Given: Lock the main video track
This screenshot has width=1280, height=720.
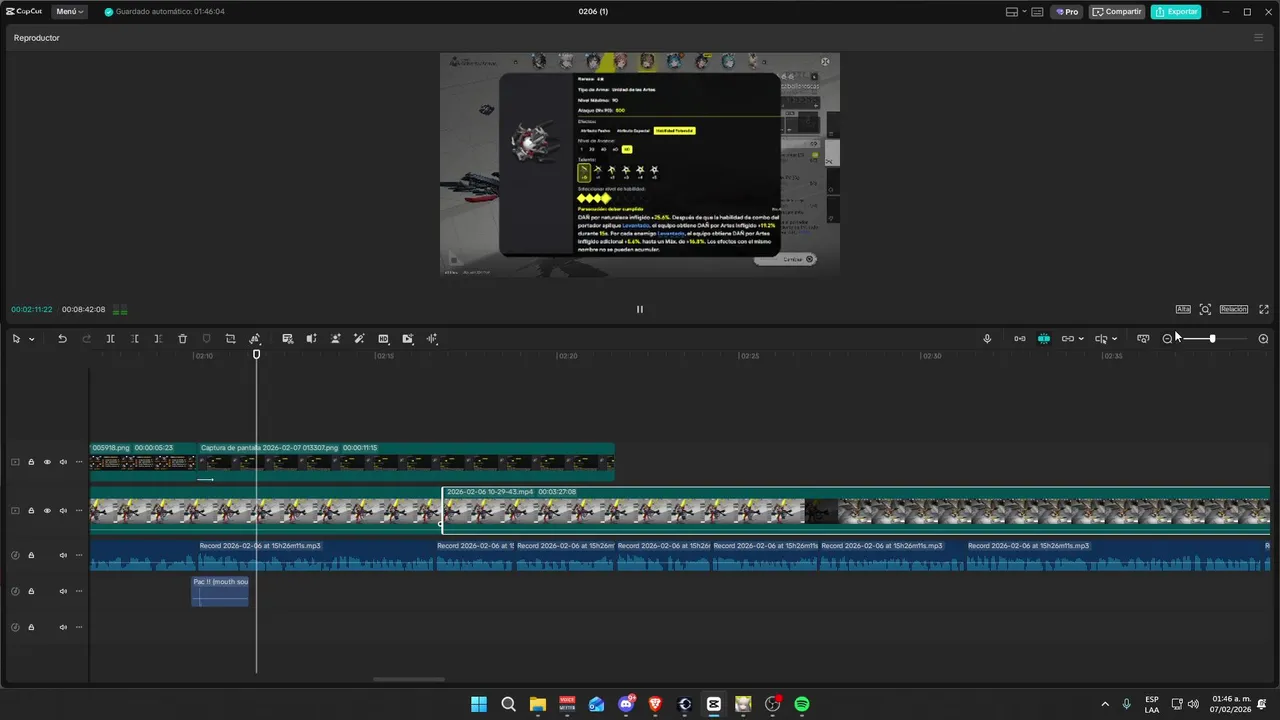Looking at the screenshot, I should tap(31, 511).
